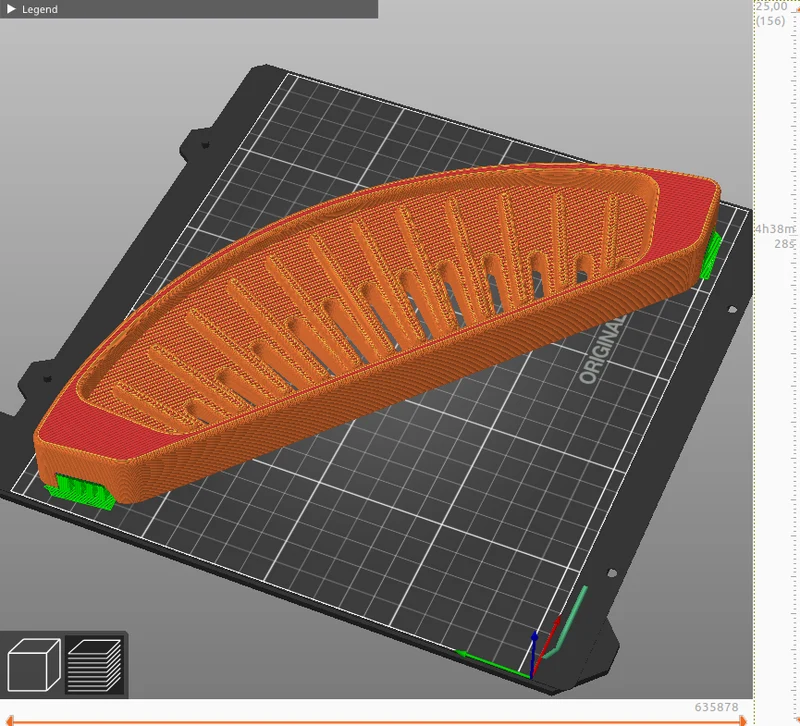Click the tick ruler of the vertical layer slider

coord(793,357)
